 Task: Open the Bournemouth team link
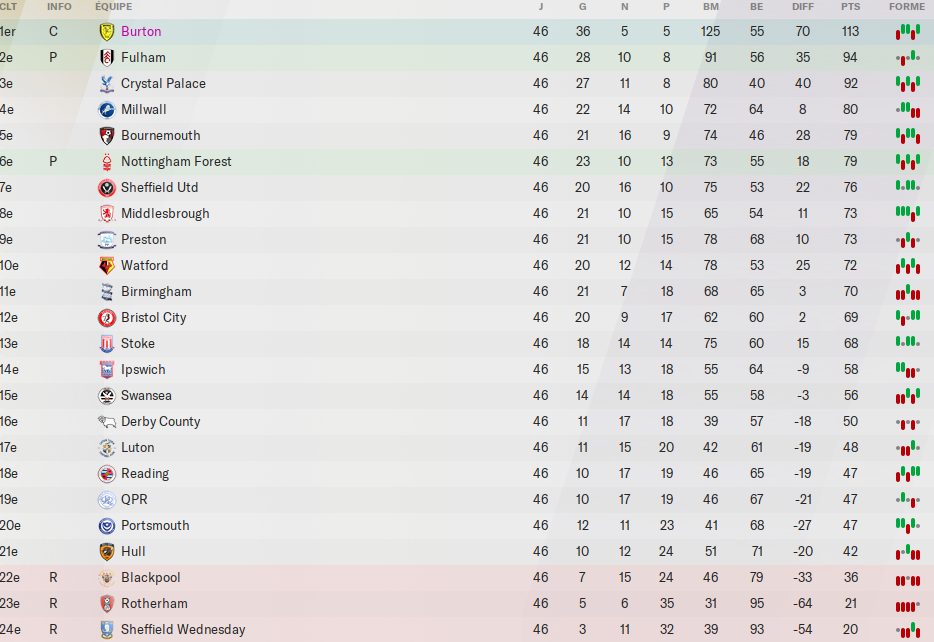coord(160,135)
